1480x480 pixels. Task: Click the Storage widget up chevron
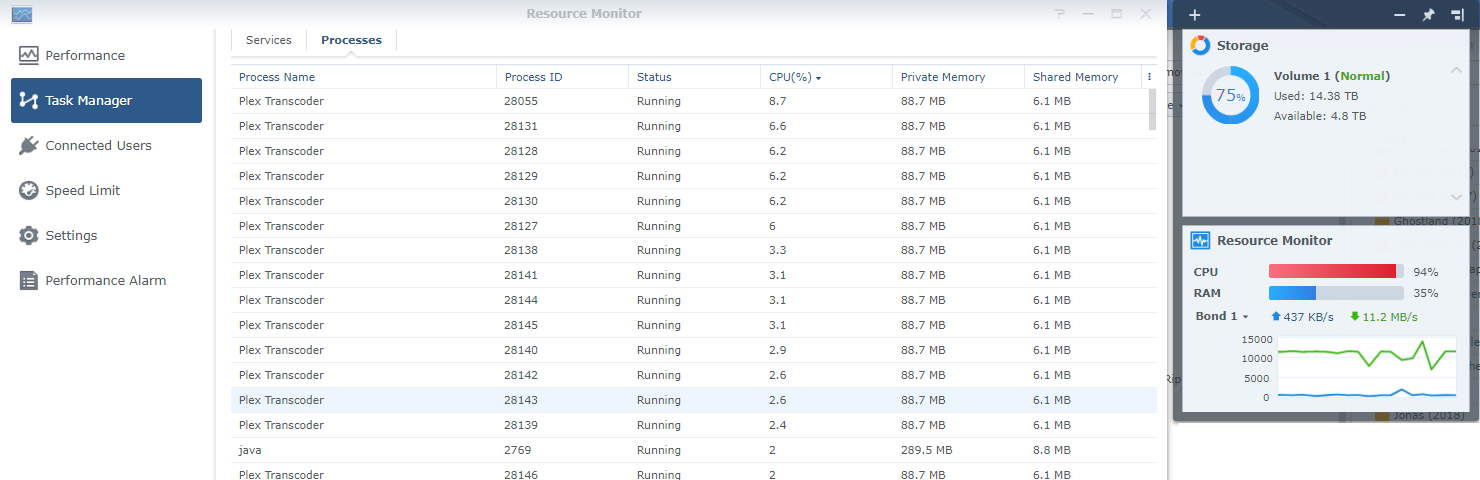[x=1456, y=70]
